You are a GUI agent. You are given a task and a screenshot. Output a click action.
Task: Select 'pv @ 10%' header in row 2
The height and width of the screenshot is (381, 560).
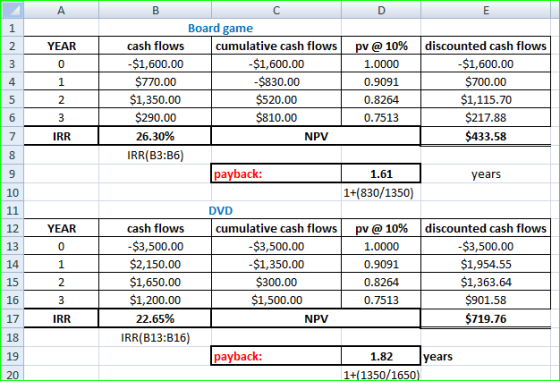(x=381, y=46)
